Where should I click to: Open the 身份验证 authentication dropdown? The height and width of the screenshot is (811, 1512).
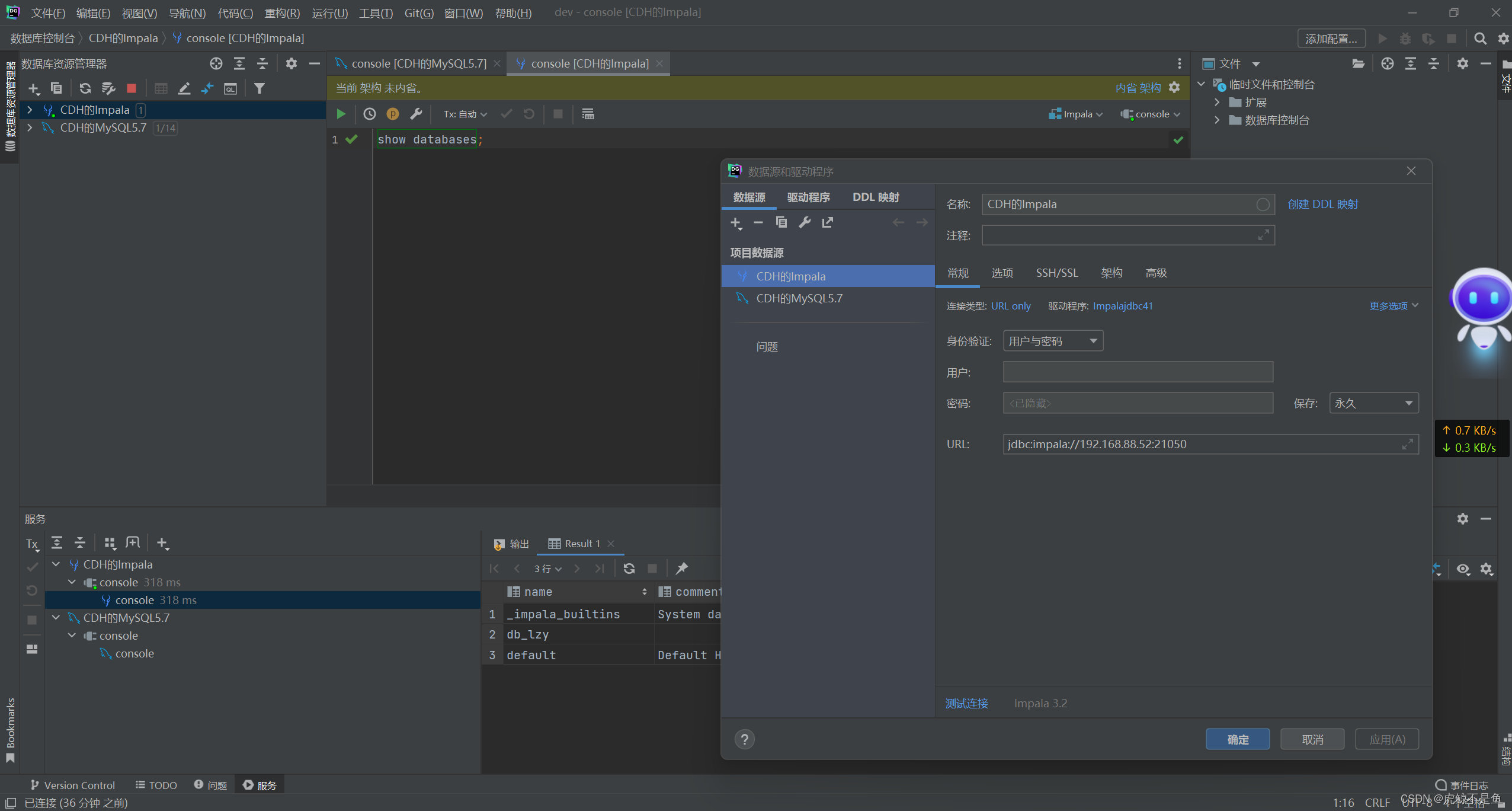[x=1053, y=341]
